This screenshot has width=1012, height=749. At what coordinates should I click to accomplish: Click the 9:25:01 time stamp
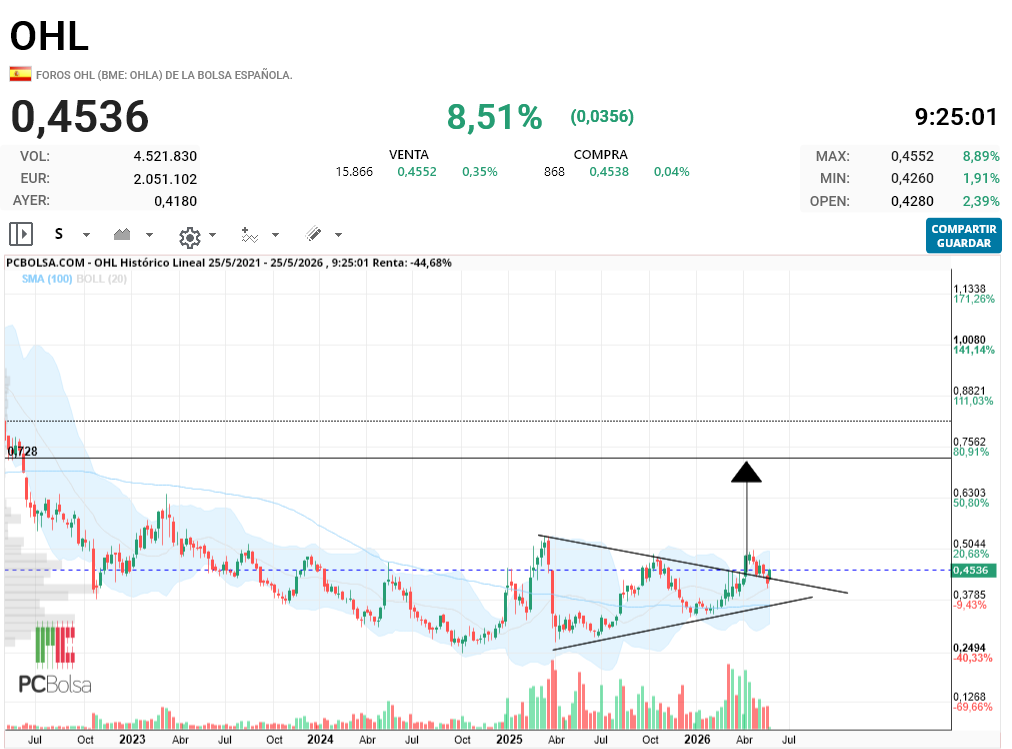956,117
